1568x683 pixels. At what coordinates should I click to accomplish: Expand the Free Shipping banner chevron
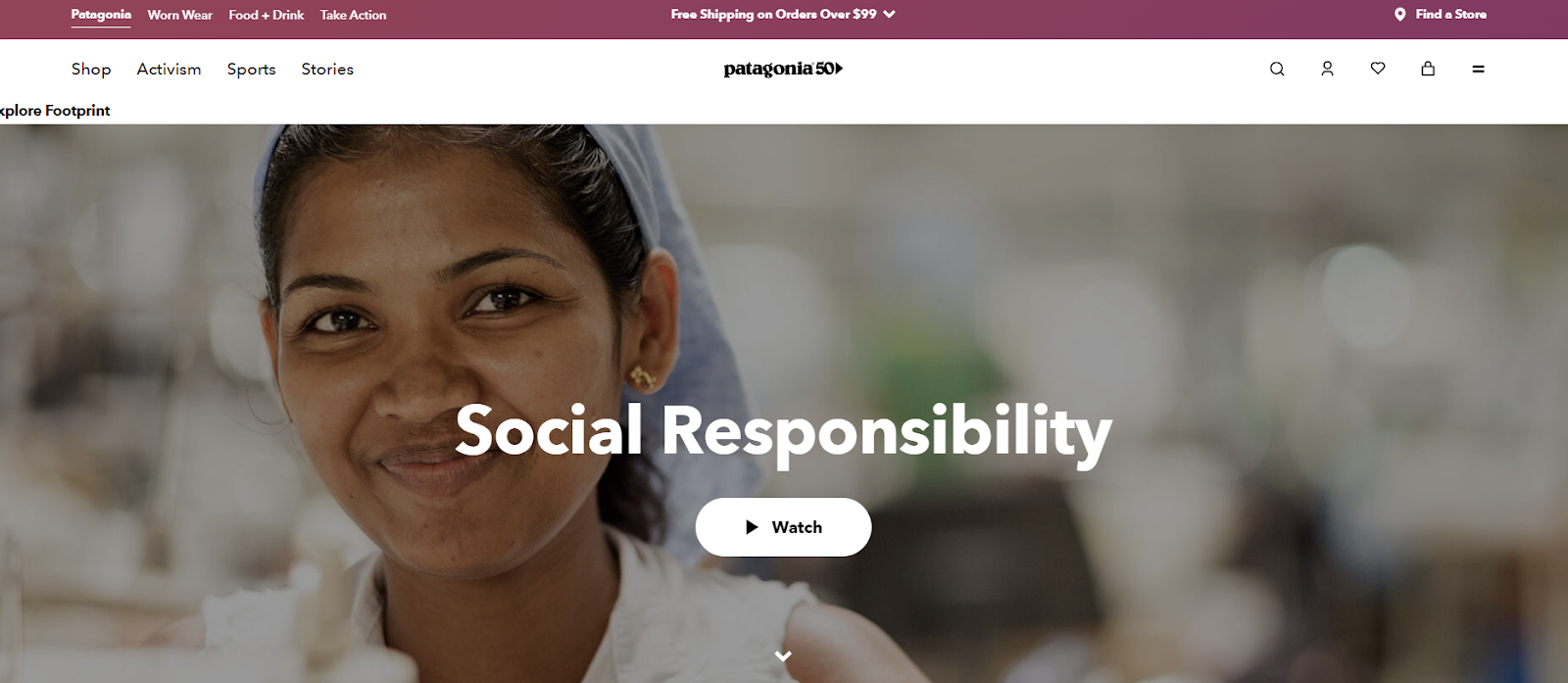(889, 15)
